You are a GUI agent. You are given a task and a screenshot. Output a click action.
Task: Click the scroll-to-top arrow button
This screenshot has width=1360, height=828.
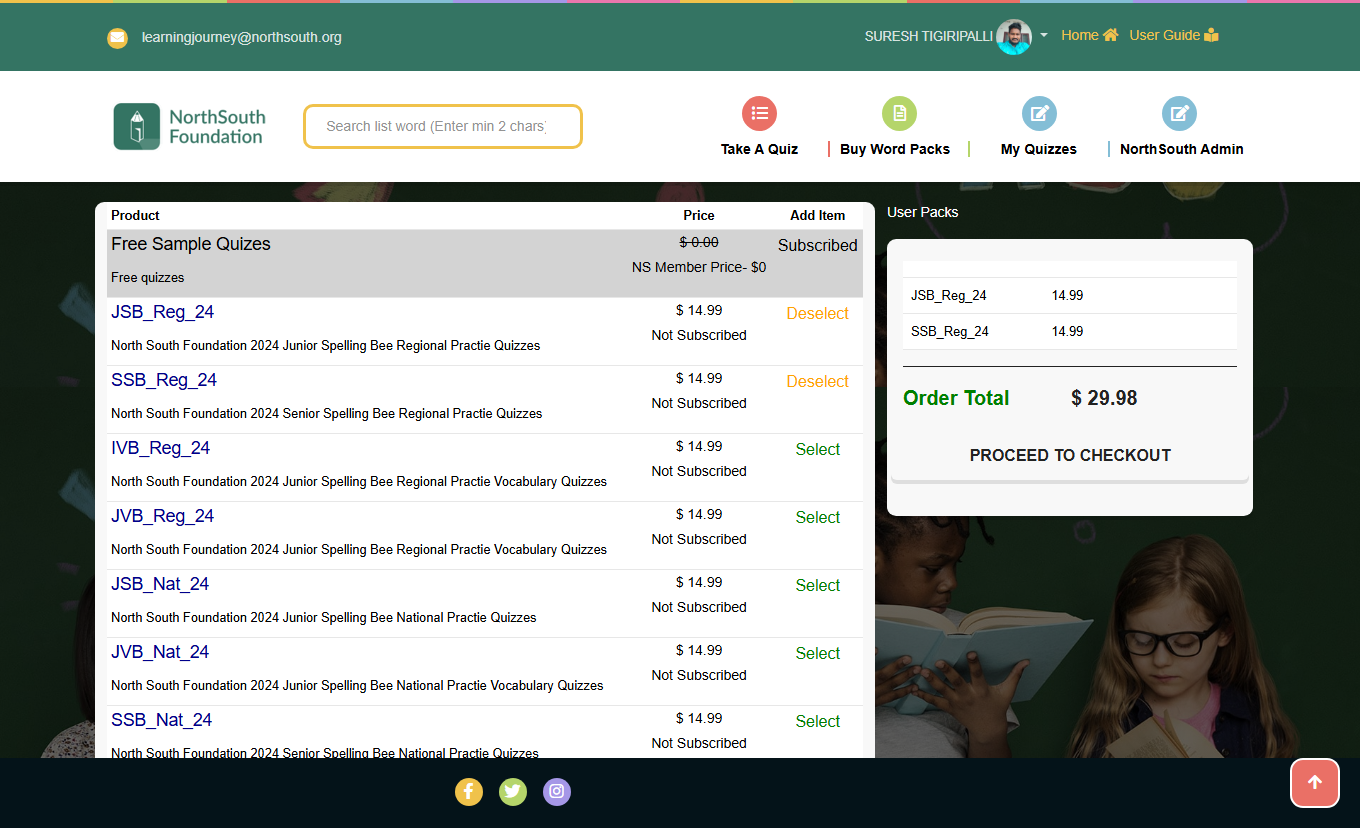click(1314, 783)
